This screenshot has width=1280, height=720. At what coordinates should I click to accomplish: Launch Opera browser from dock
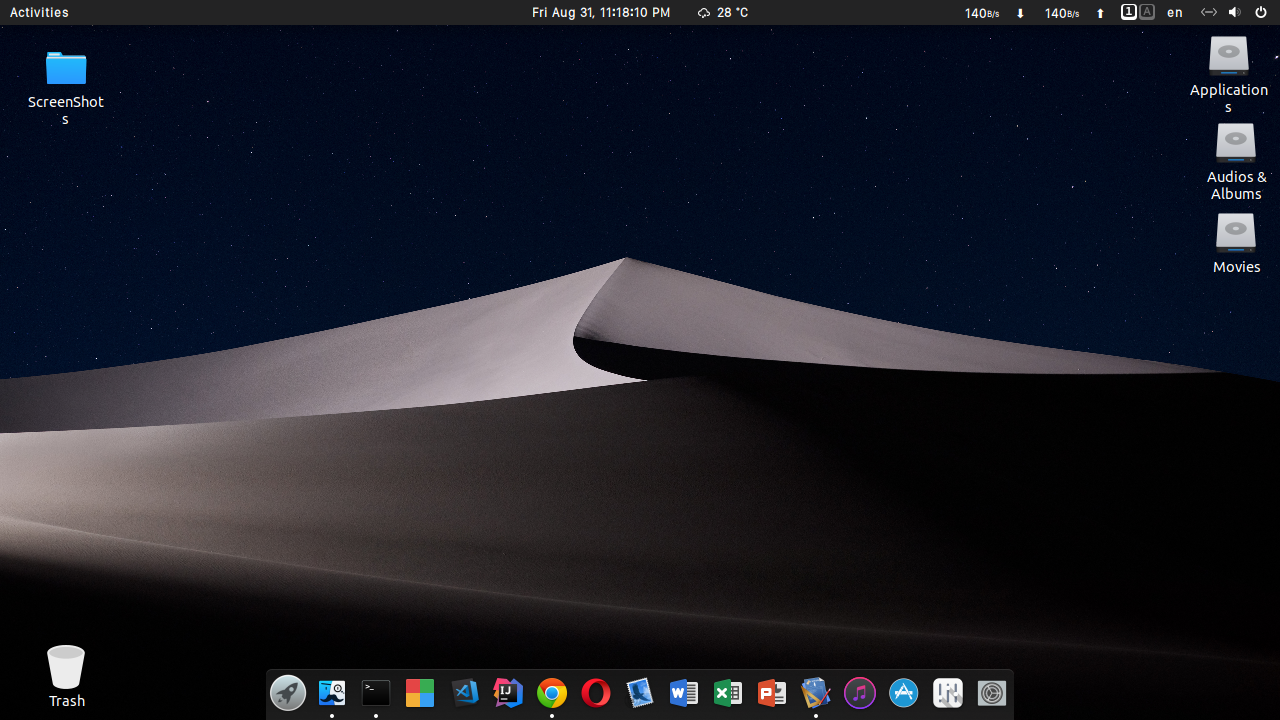[x=596, y=692]
